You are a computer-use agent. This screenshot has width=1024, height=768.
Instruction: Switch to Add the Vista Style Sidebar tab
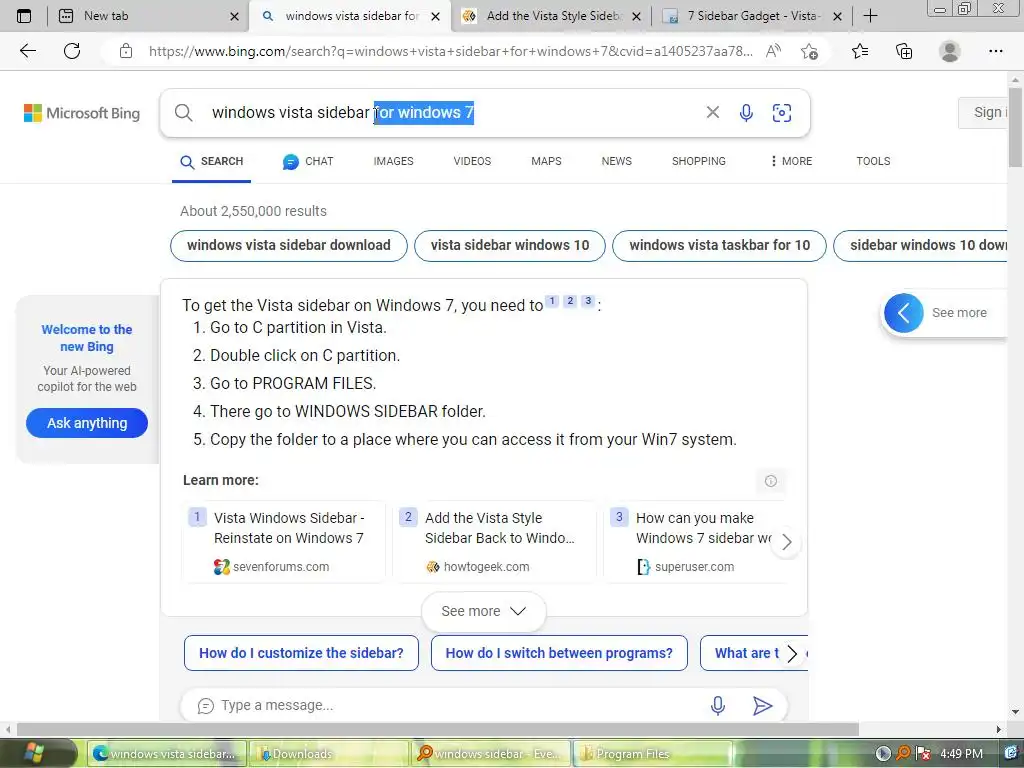[552, 16]
